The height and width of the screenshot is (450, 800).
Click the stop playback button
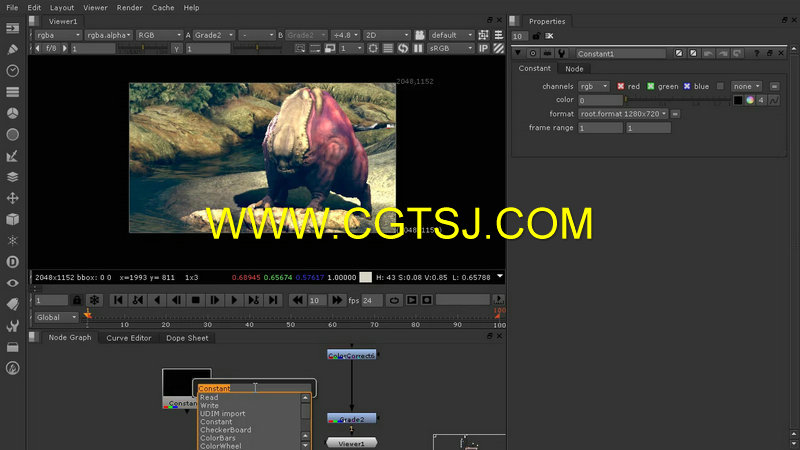pyautogui.click(x=195, y=300)
